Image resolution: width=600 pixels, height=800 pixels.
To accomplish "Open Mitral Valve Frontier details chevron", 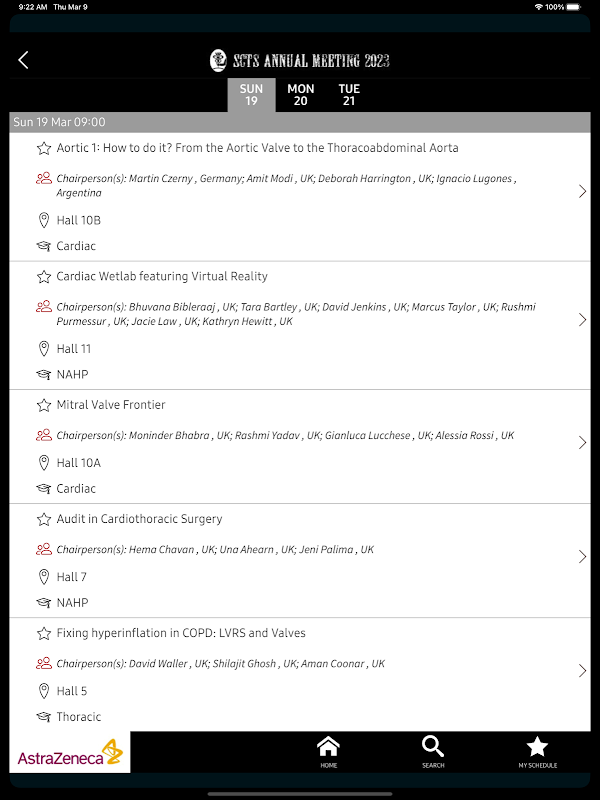I will pos(583,442).
